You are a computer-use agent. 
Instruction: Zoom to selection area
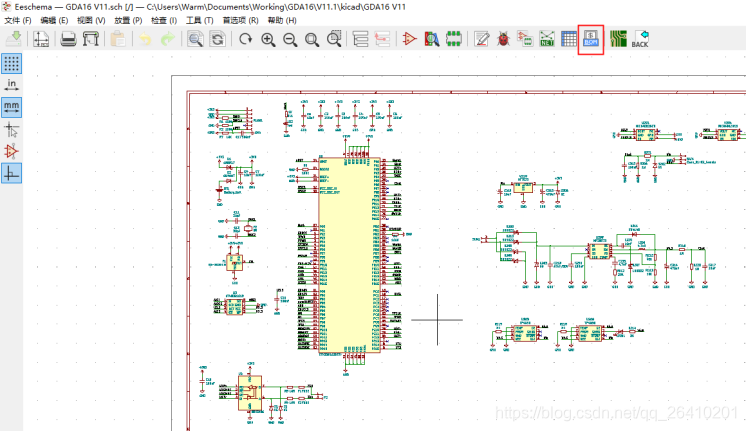[334, 39]
